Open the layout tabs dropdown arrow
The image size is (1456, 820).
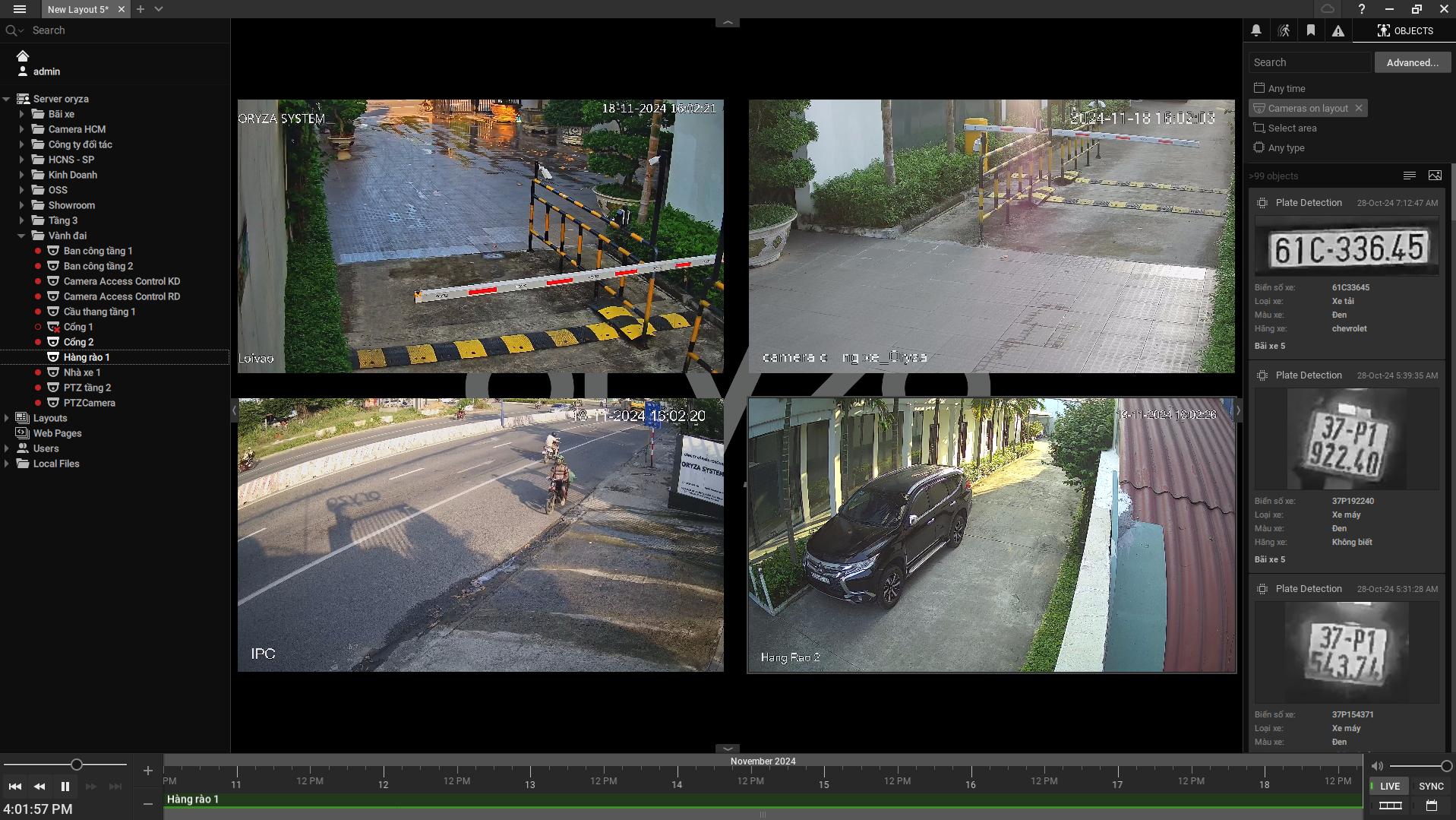pyautogui.click(x=159, y=9)
